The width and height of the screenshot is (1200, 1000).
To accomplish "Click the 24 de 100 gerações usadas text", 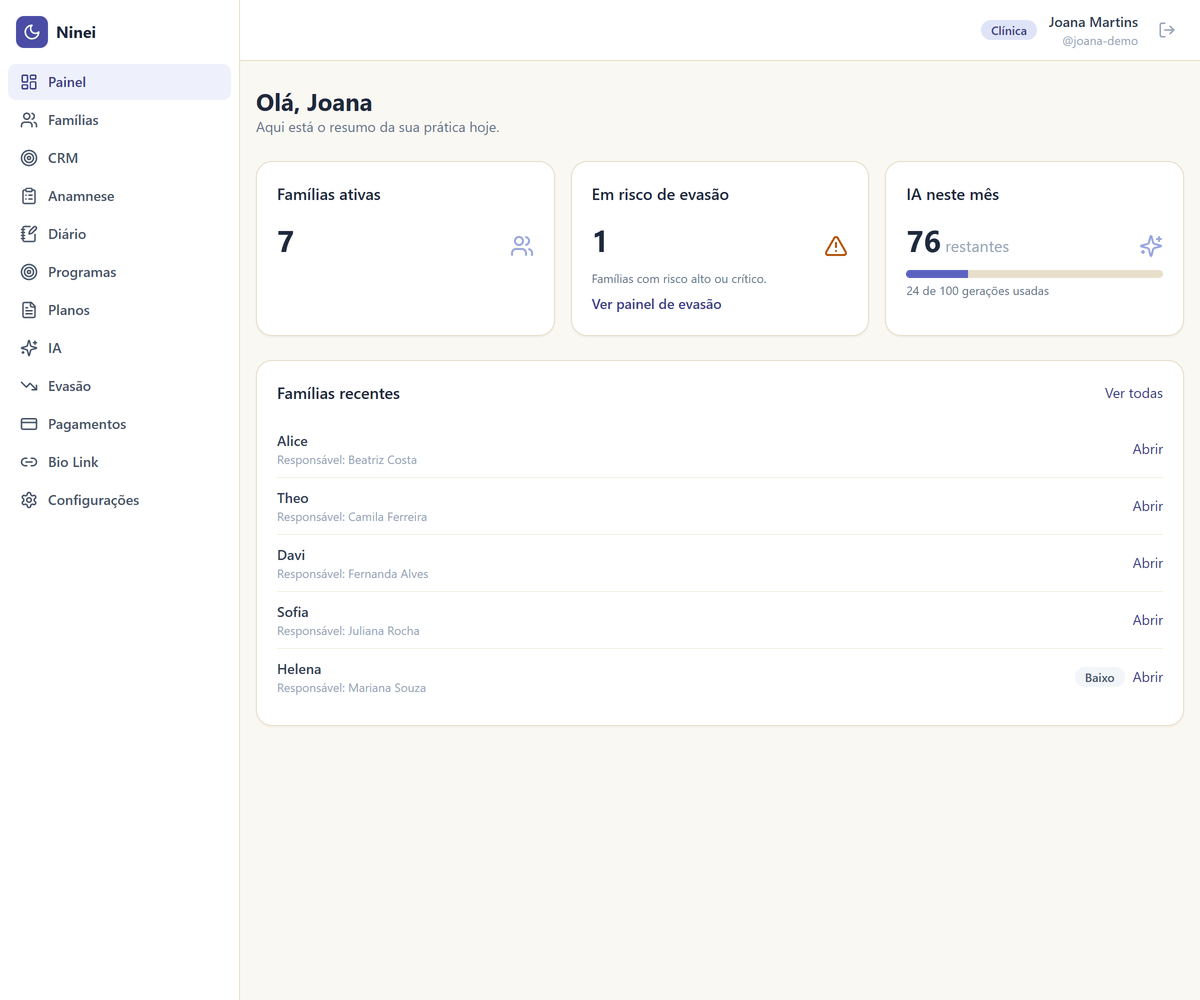I will point(977,291).
